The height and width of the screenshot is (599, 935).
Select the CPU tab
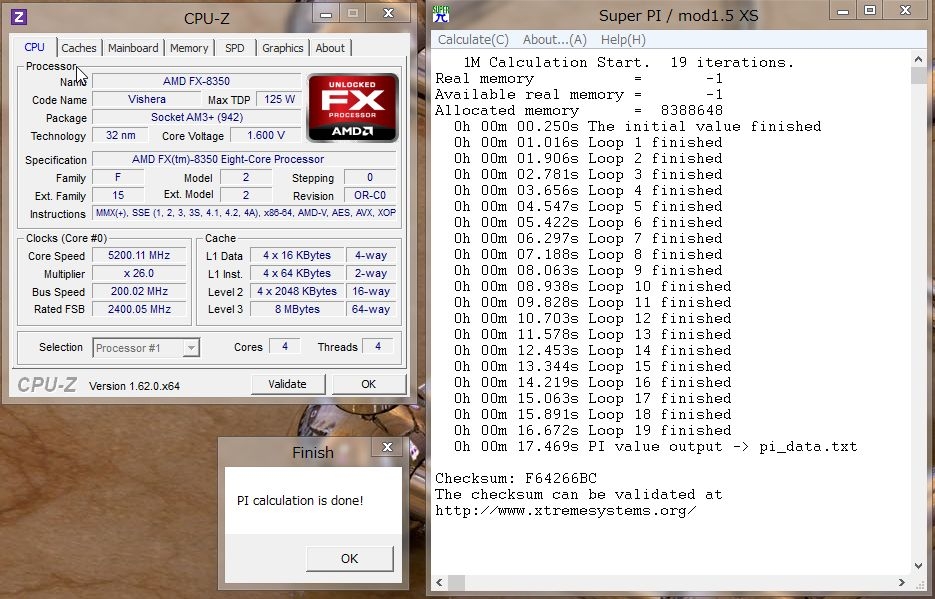tap(34, 47)
